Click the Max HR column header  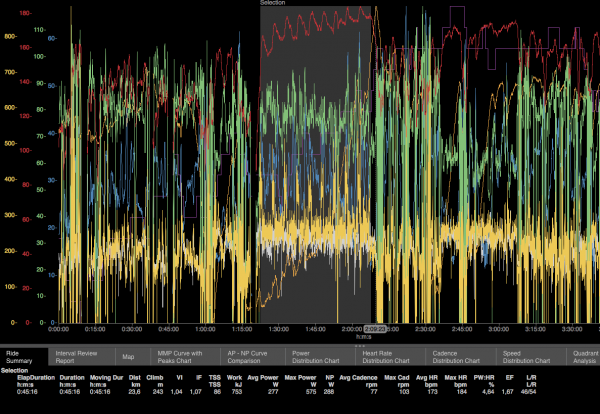(x=456, y=380)
